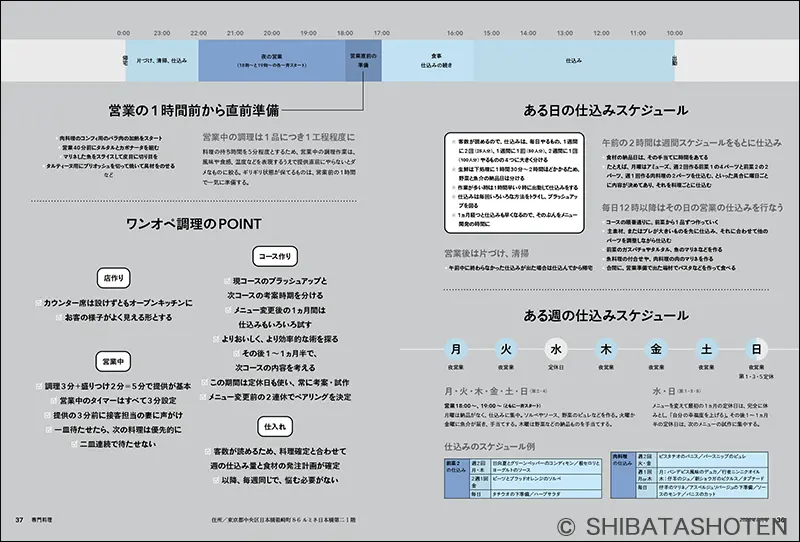Click the checkmark beside 営業中のタイマーはすべて３分設定
Viewport: 800px width, 542px height.
coord(55,401)
